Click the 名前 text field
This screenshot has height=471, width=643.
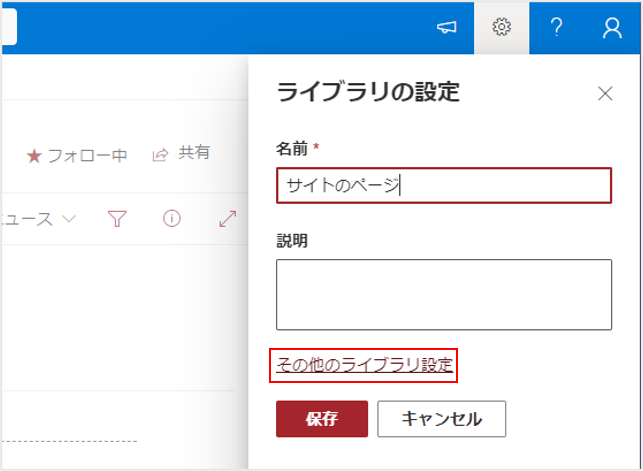tap(443, 185)
